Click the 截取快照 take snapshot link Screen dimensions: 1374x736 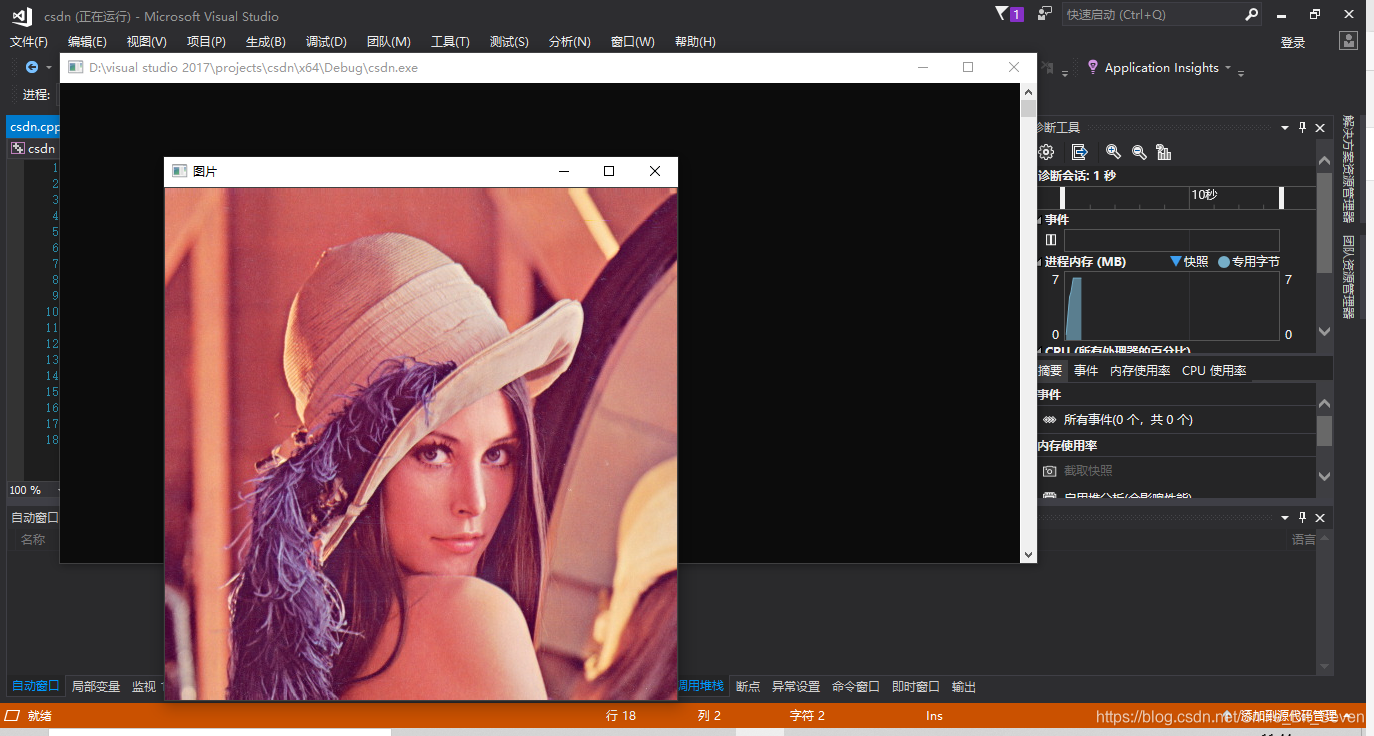pyautogui.click(x=1088, y=471)
